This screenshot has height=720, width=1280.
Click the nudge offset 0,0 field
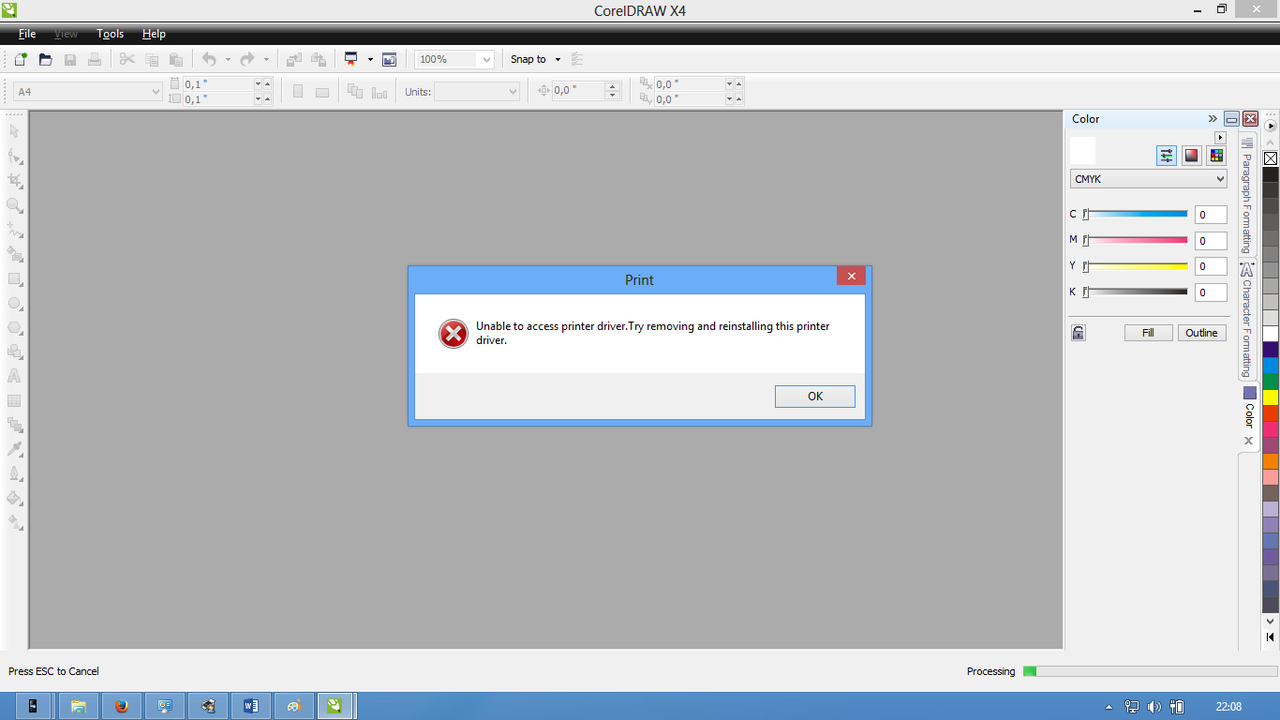point(579,91)
